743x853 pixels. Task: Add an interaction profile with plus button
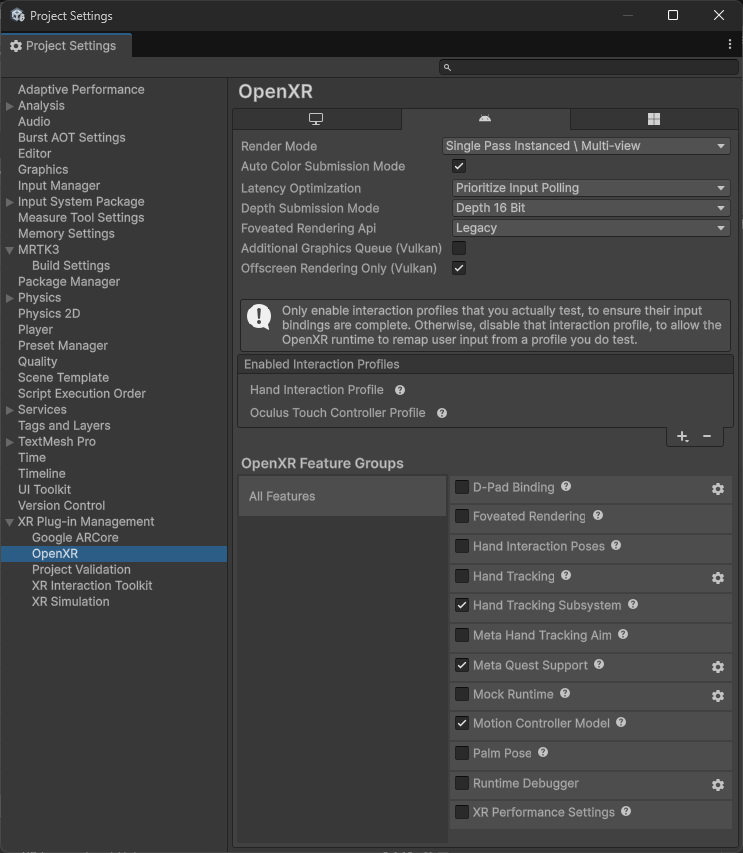click(682, 436)
